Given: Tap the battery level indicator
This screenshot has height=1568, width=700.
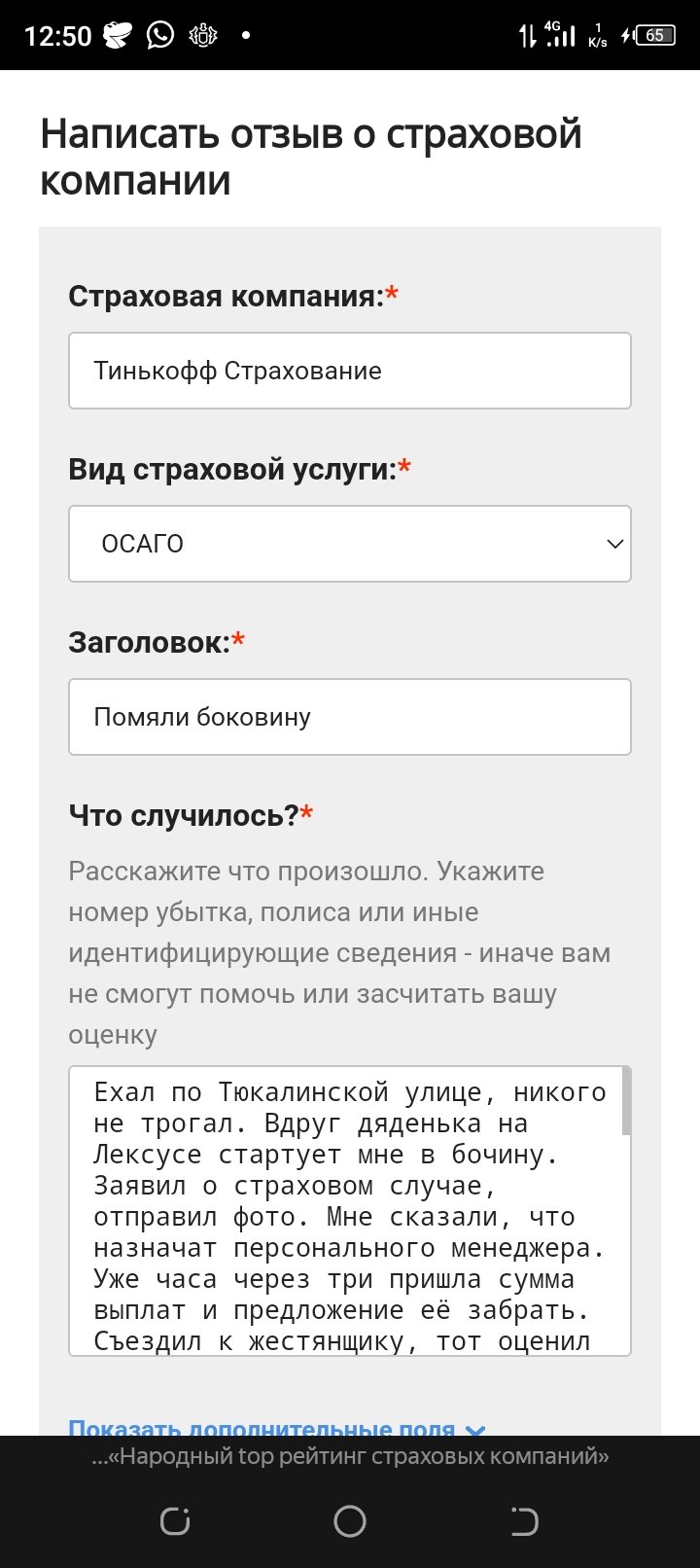Looking at the screenshot, I should tap(654, 36).
